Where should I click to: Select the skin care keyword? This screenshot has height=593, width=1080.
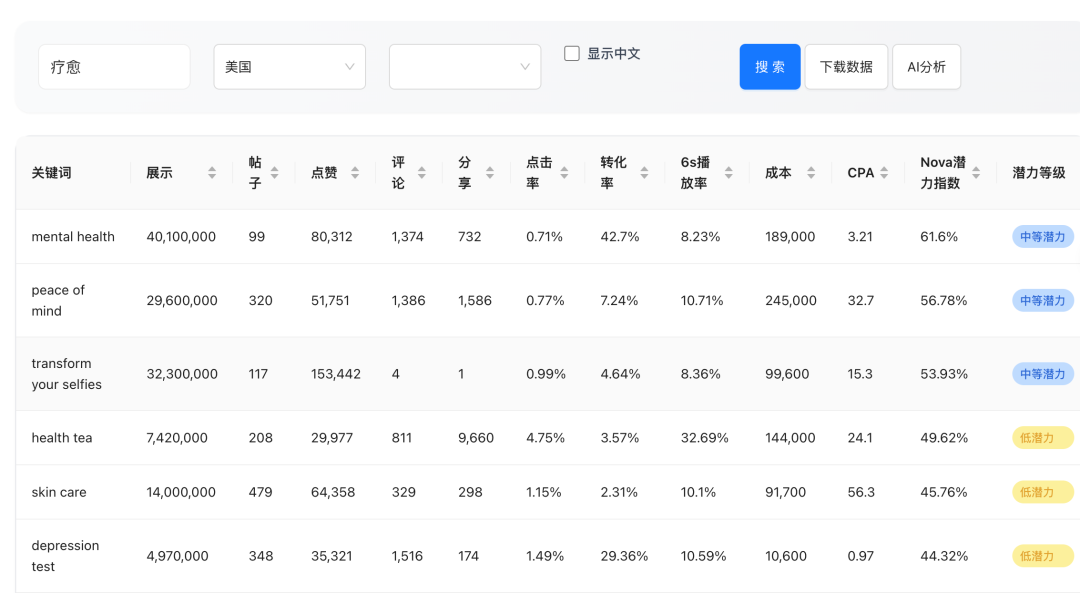[59, 492]
